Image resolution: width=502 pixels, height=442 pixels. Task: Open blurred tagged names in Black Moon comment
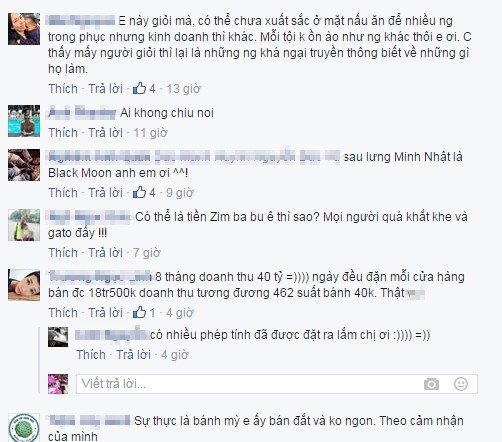194,157
